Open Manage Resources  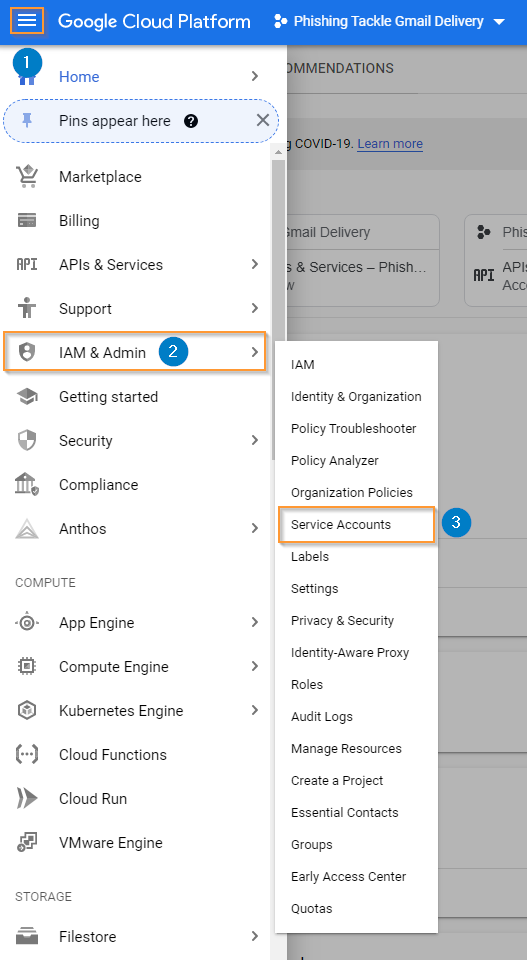point(356,749)
